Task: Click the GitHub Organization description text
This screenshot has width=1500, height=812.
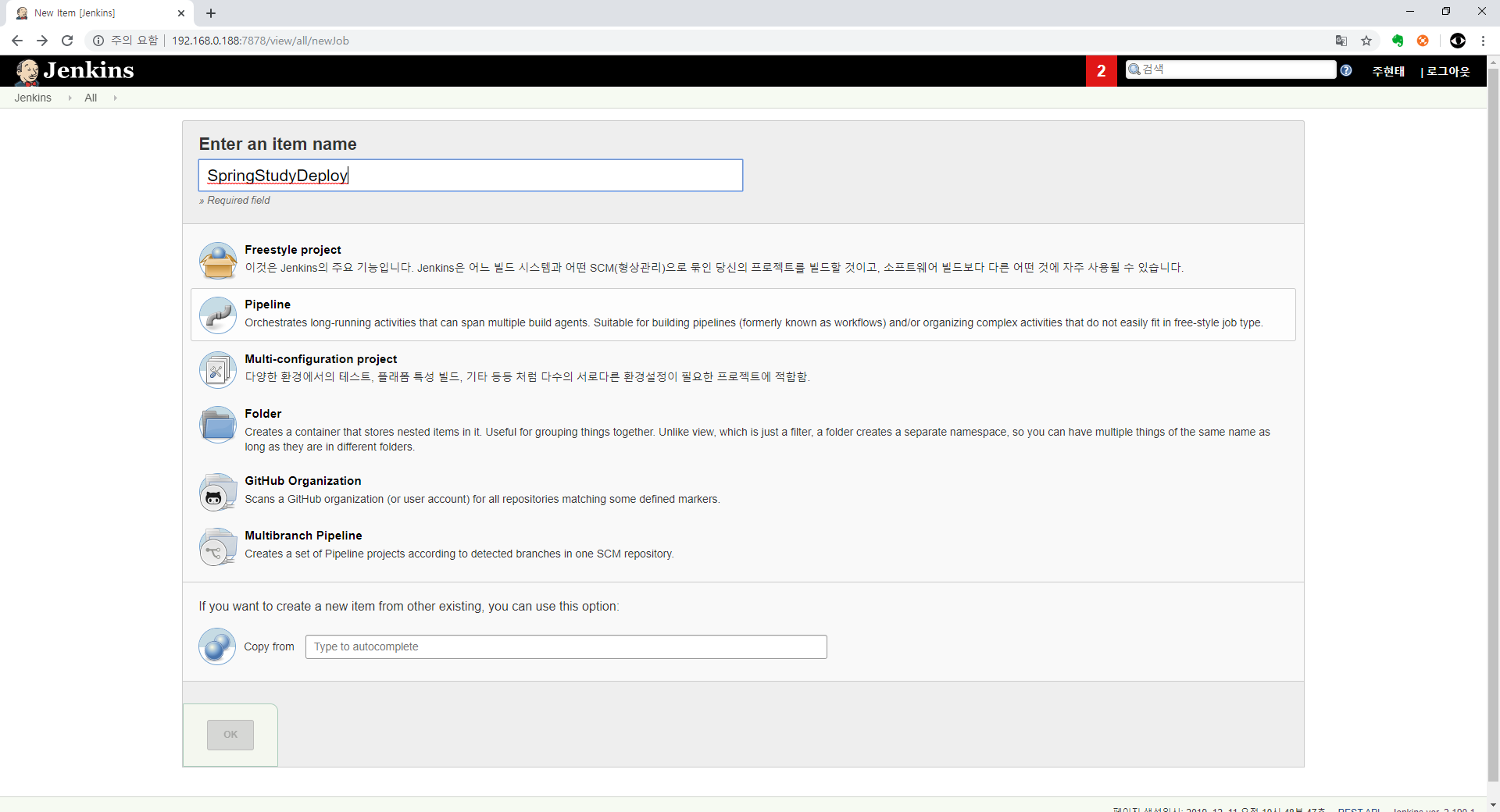Action: coord(482,499)
